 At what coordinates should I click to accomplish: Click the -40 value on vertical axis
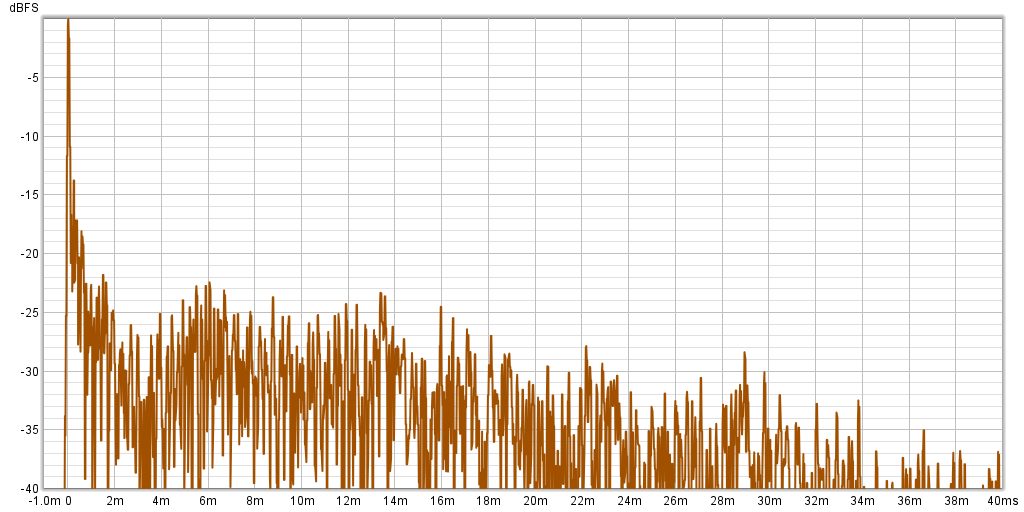pyautogui.click(x=30, y=488)
